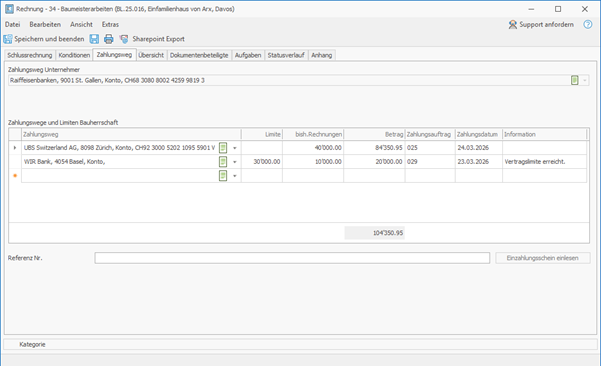This screenshot has height=366, width=601.
Task: Click green document icon in Zahlungsweg Unternehmer field
Action: click(x=575, y=80)
